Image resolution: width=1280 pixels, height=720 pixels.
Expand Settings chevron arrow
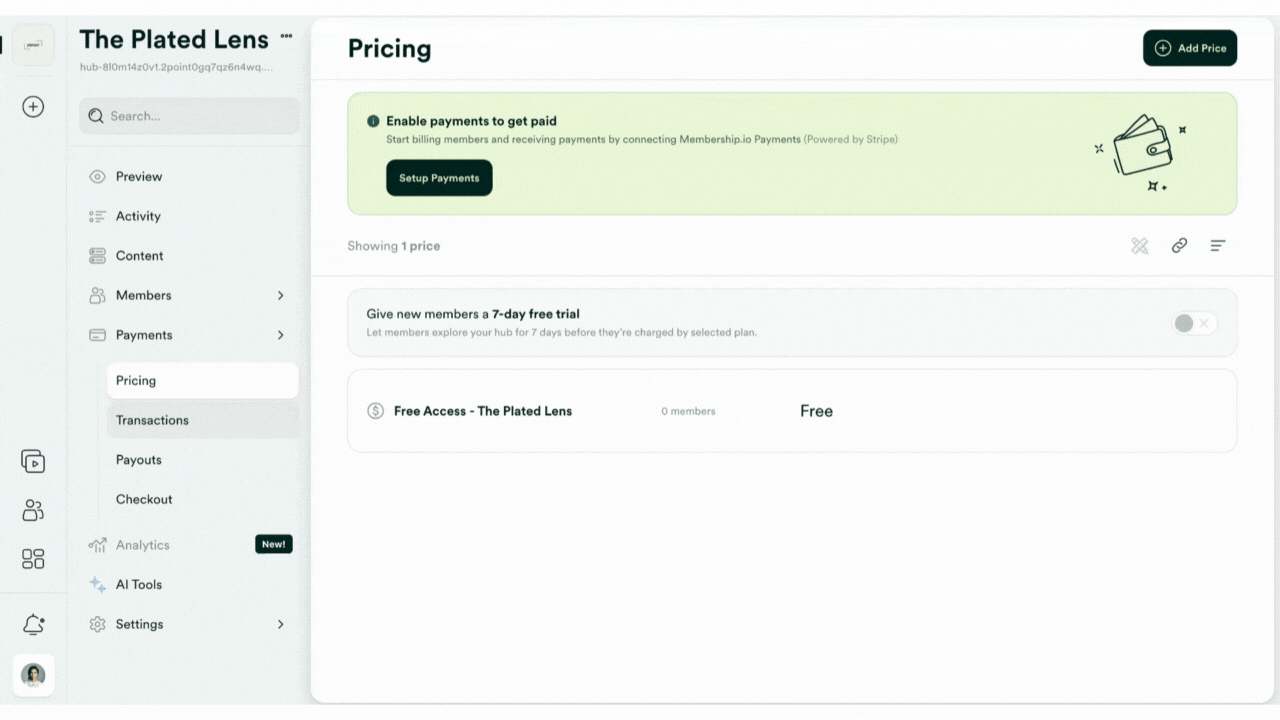280,624
